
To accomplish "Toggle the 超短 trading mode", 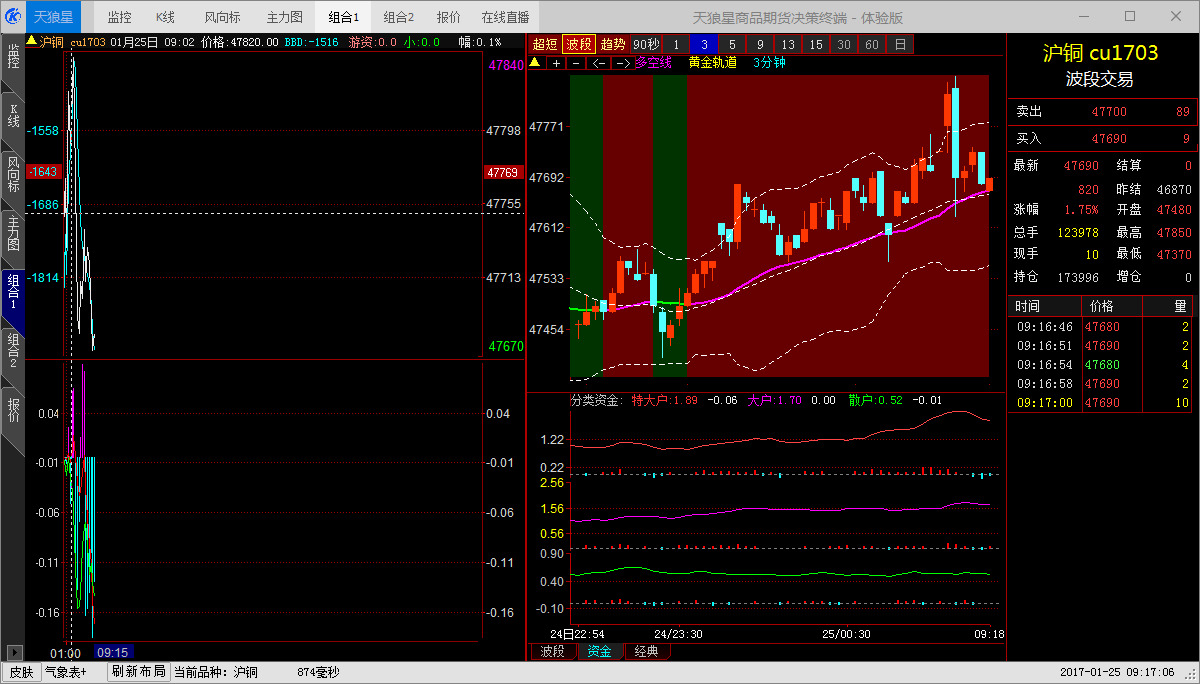I will click(545, 44).
